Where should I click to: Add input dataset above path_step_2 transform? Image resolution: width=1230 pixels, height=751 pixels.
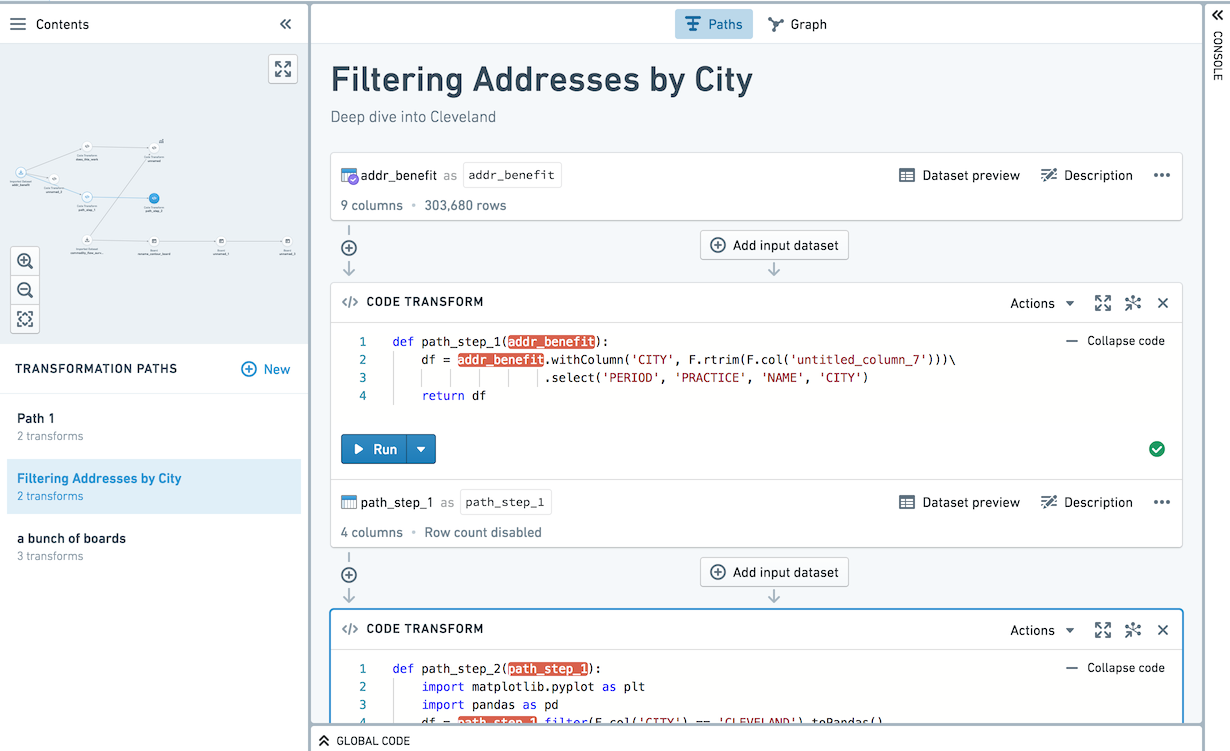[774, 572]
